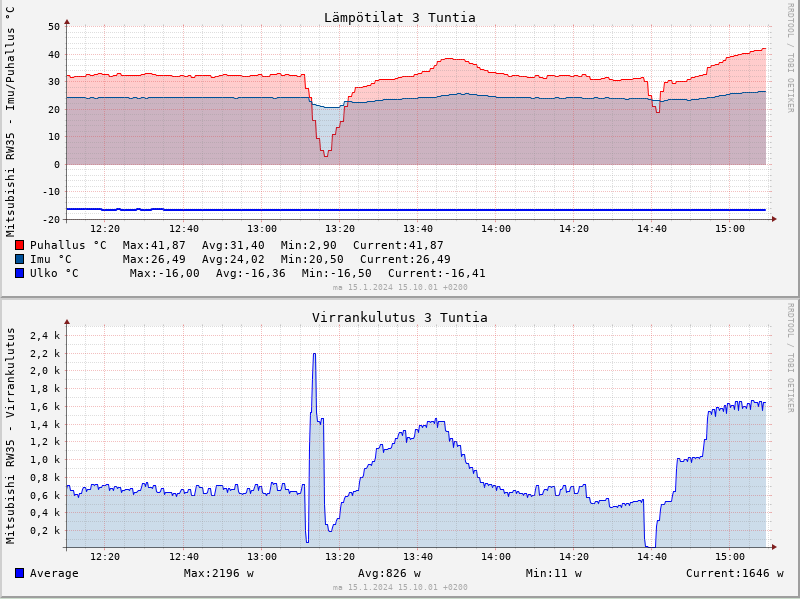The height and width of the screenshot is (599, 800).
Task: Click the Ulko °C legend color box
Action: pyautogui.click(x=19, y=273)
